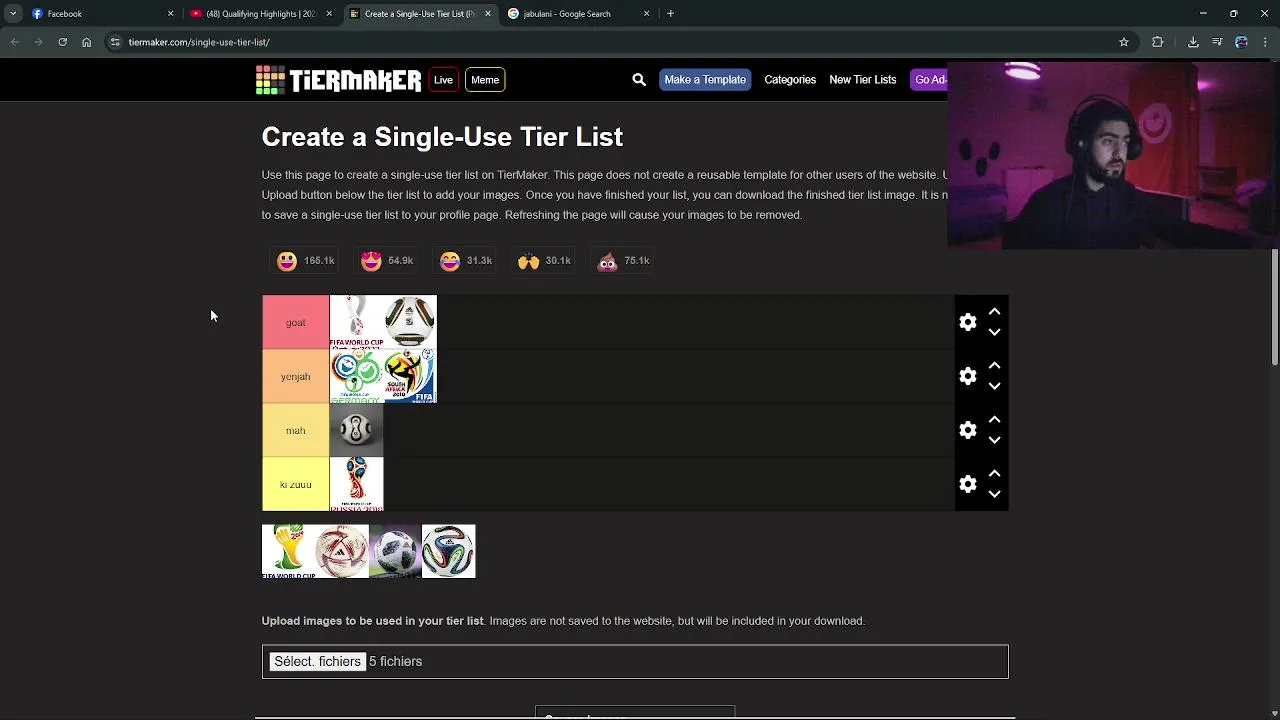
Task: Open a new browser tab
Action: 670,14
